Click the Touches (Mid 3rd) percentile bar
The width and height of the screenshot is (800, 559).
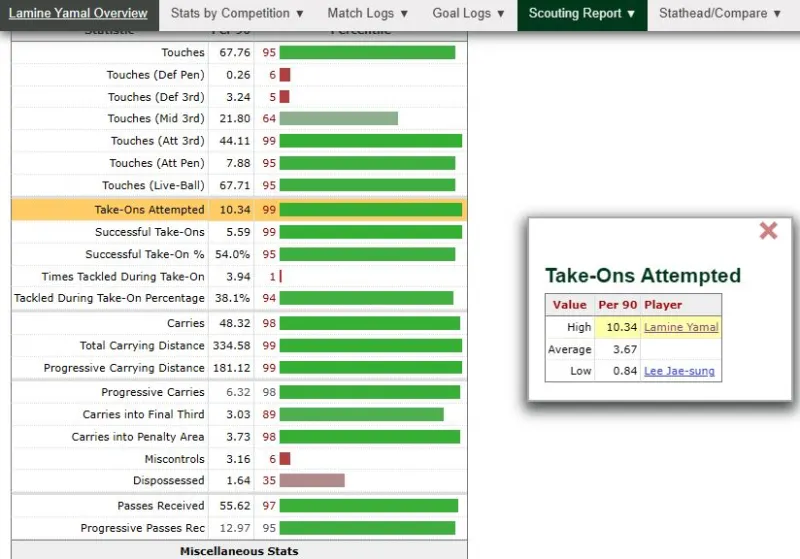[338, 118]
